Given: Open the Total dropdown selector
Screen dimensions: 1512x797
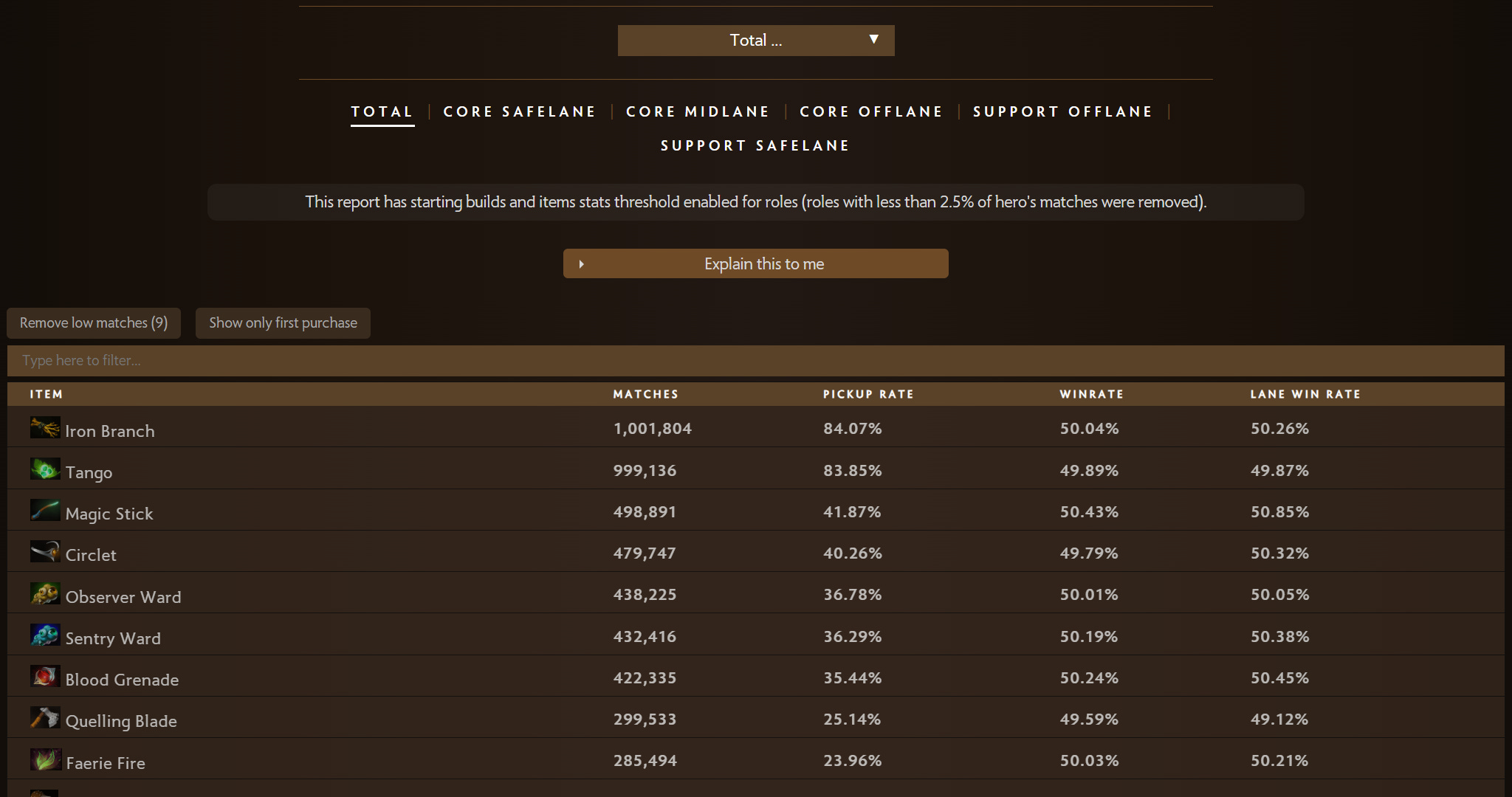Looking at the screenshot, I should pos(756,41).
